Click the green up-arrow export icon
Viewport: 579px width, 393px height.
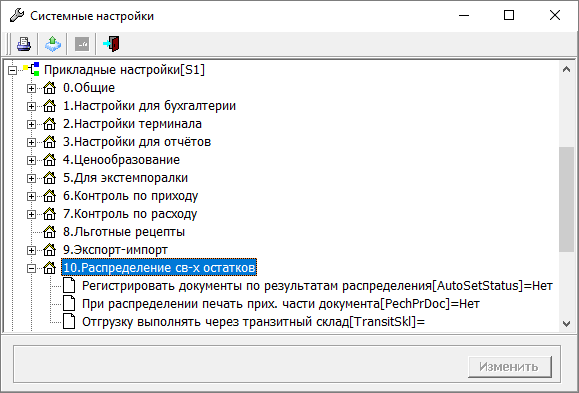[53, 44]
